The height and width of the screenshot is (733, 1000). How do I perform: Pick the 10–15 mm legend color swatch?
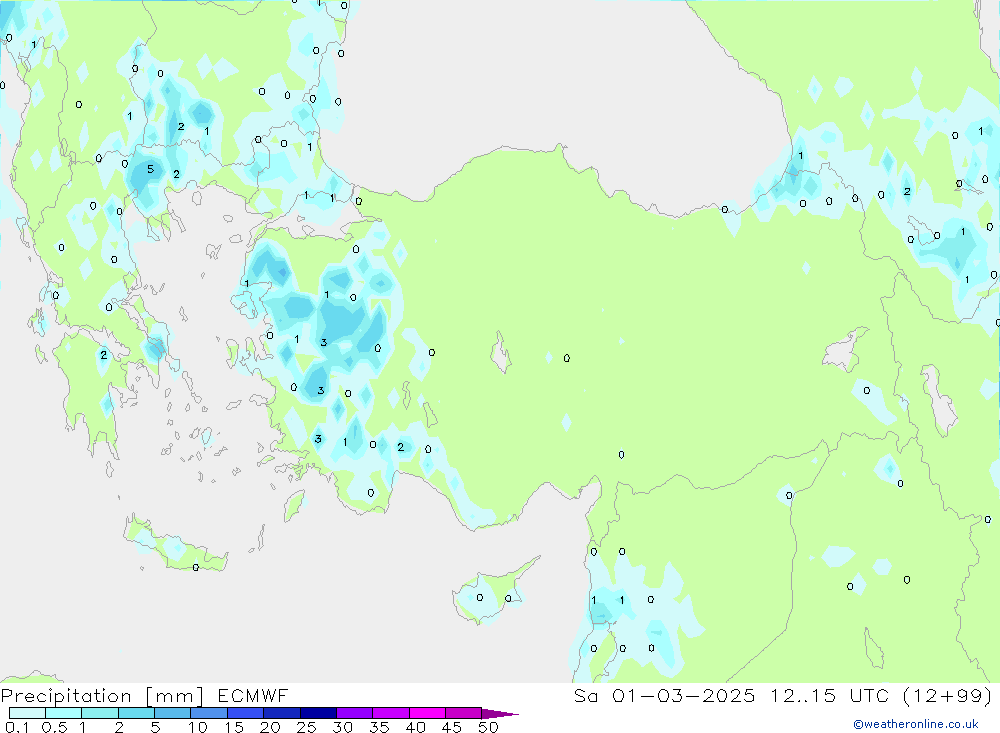coord(209,713)
